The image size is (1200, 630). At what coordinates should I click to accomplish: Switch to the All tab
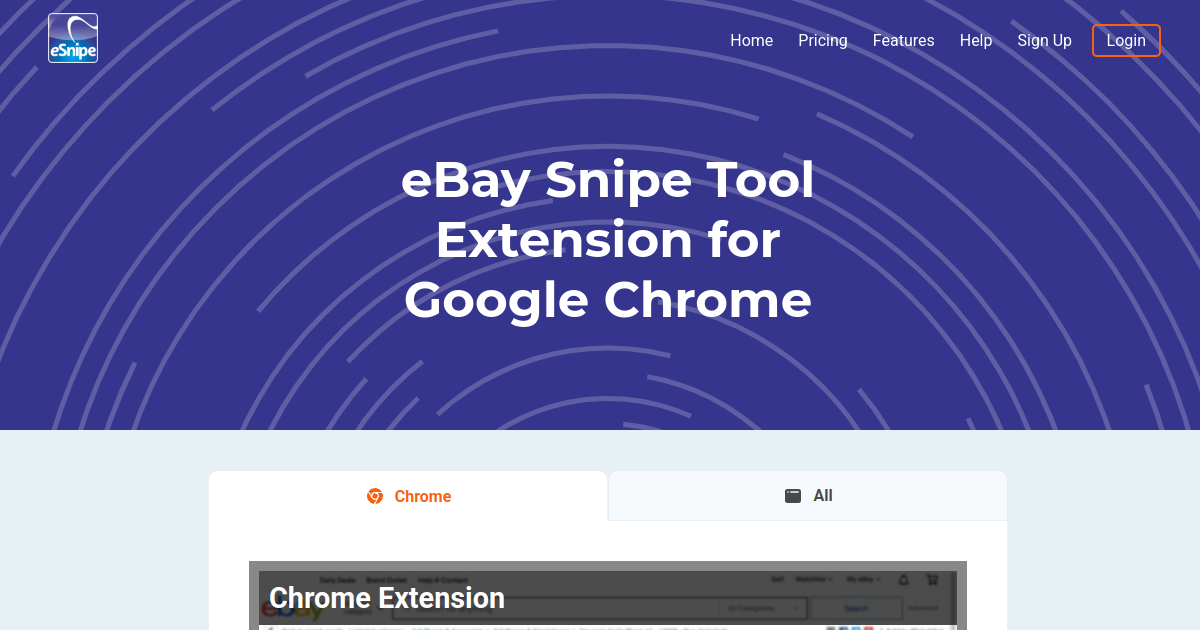tap(807, 495)
